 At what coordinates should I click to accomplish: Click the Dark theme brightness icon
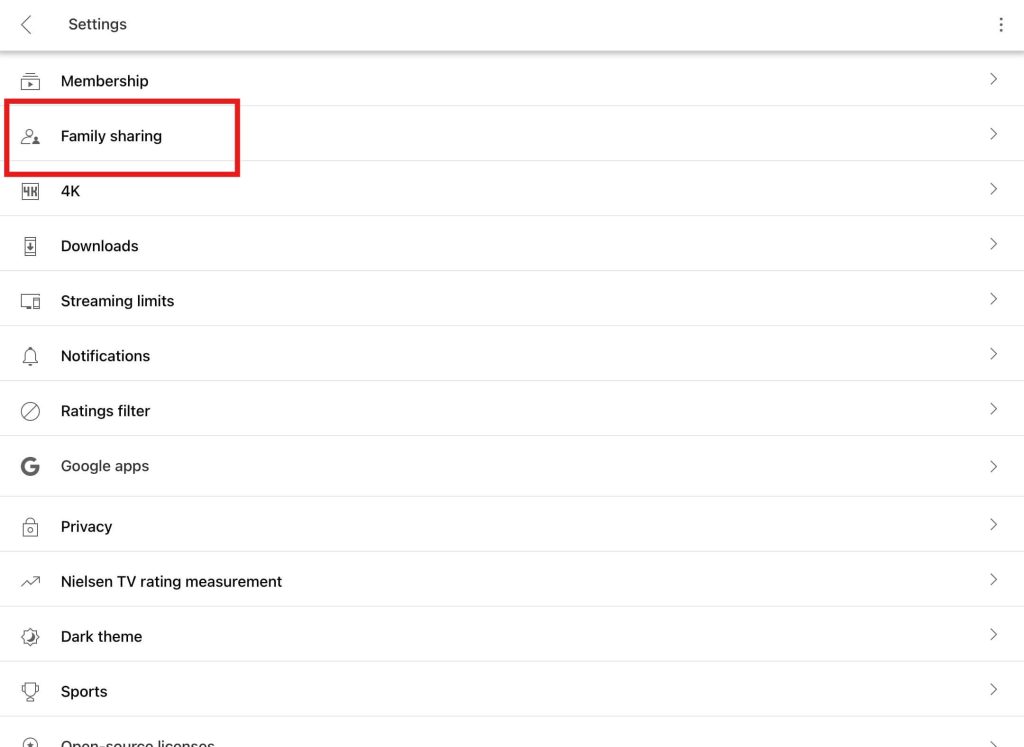(30, 637)
